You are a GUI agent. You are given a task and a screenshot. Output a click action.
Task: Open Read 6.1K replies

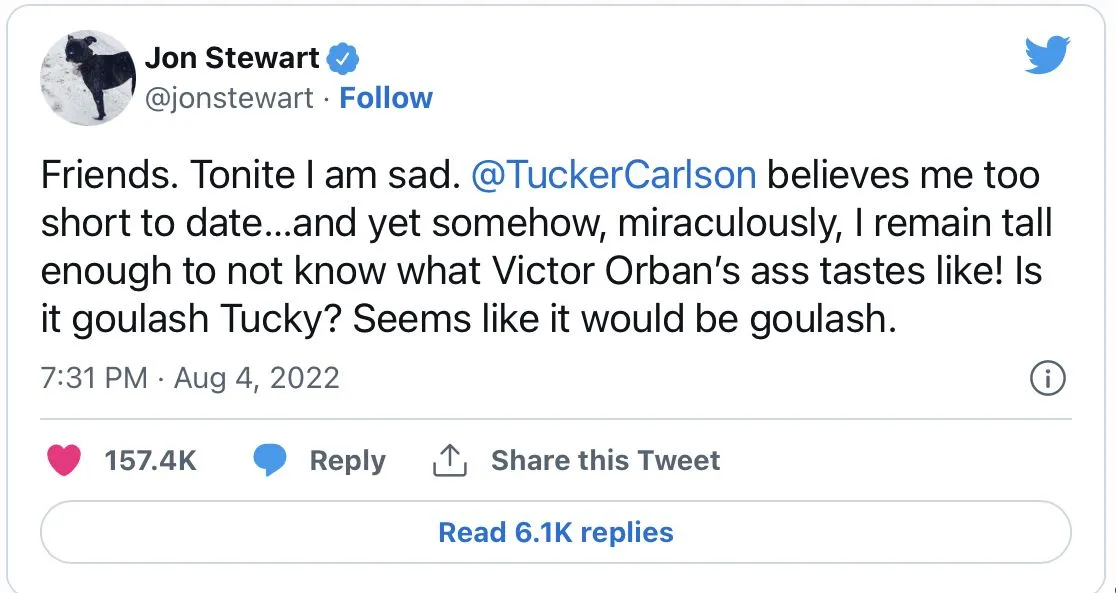[555, 532]
